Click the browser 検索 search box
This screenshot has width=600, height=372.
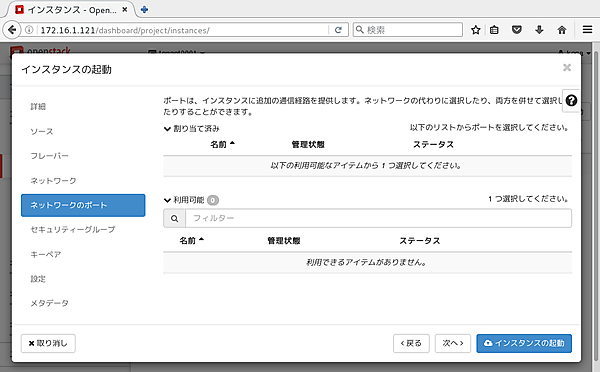click(x=408, y=30)
